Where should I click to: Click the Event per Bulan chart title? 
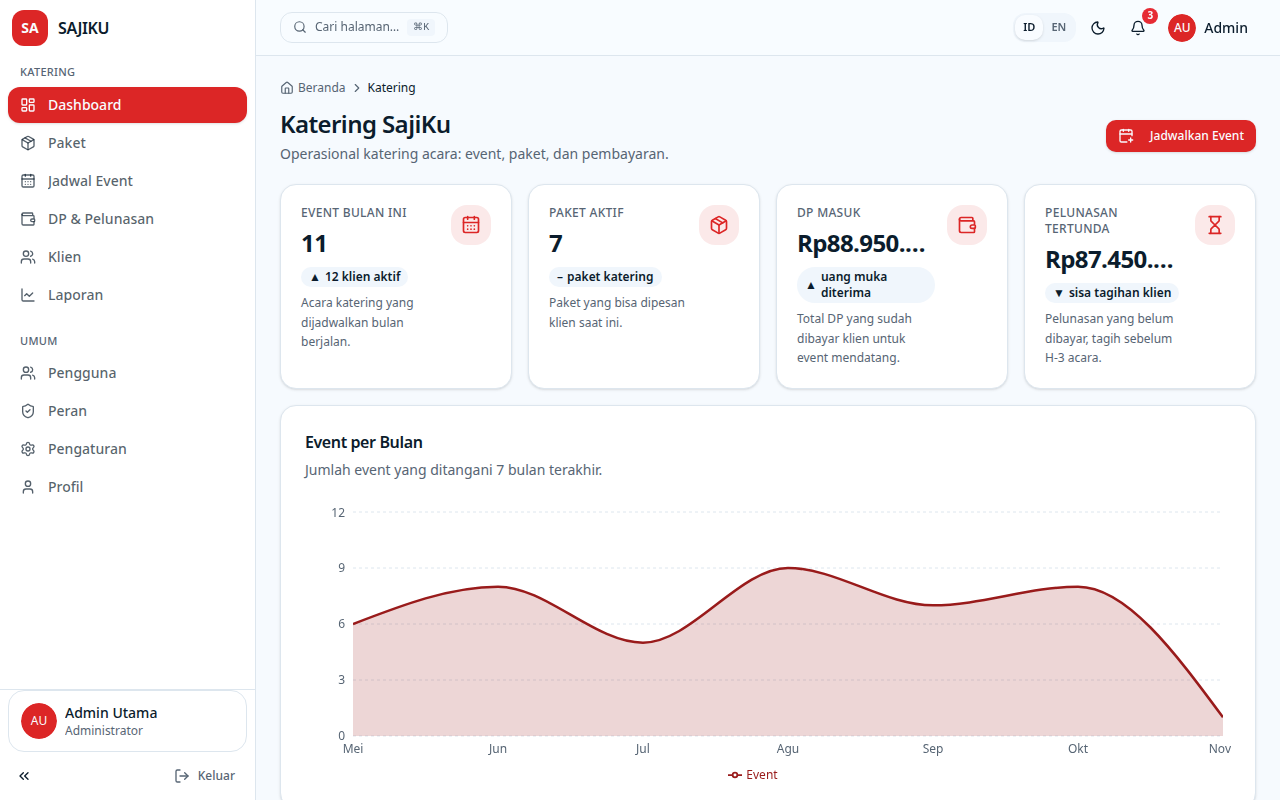click(x=364, y=442)
